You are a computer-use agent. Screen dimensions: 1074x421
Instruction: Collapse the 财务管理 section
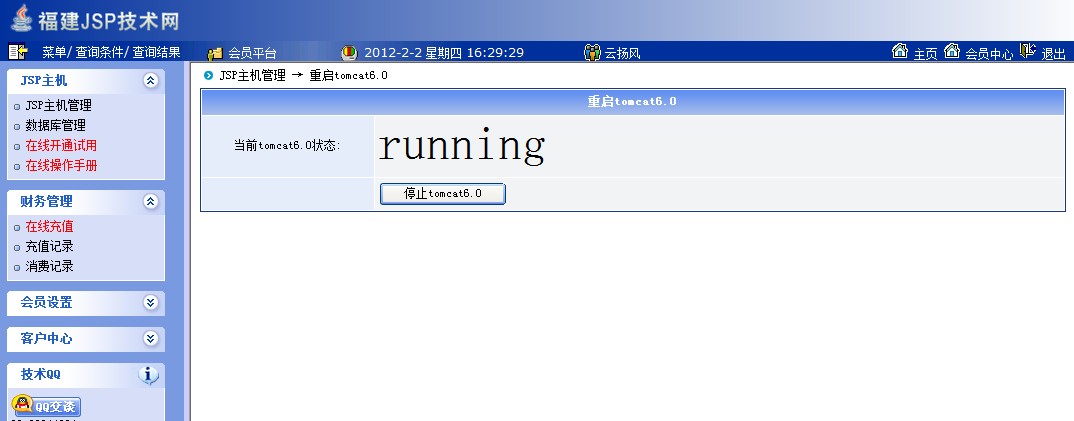[150, 201]
